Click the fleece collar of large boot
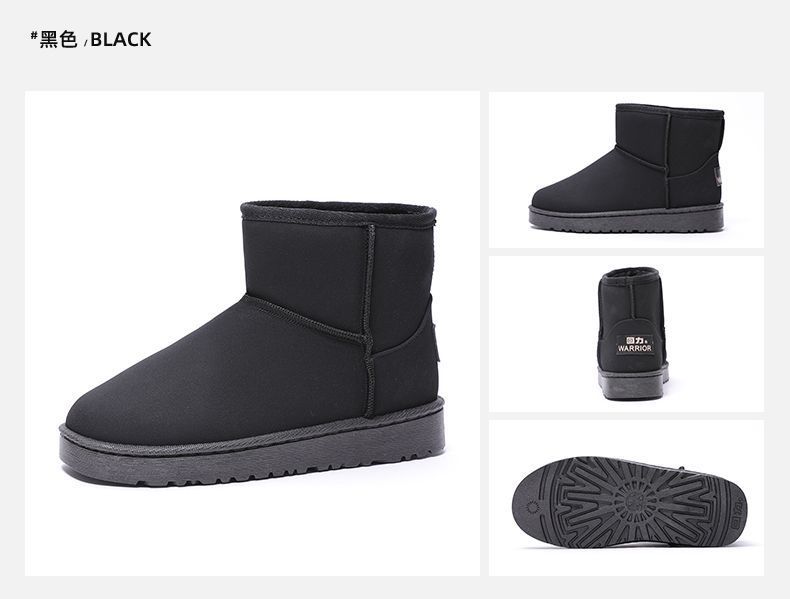 click(x=339, y=211)
